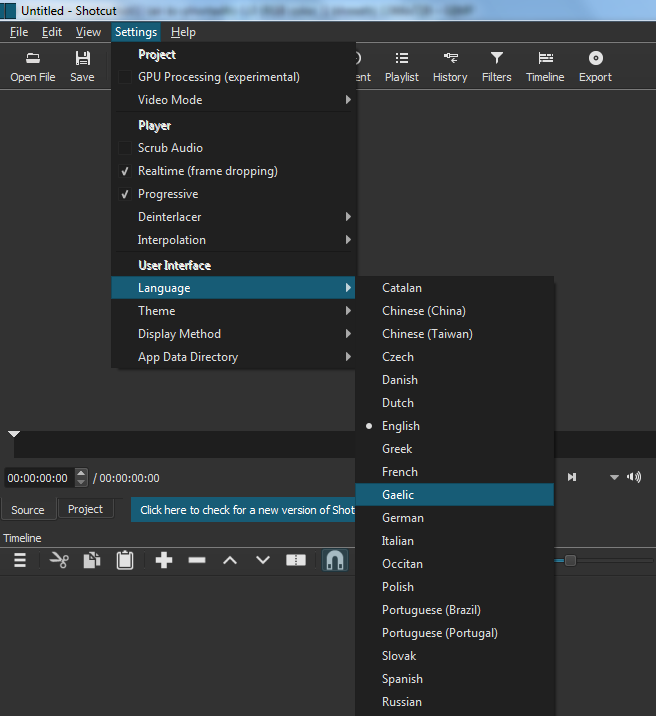This screenshot has height=716, width=656.
Task: Open the Language submenu entry
Action: (233, 288)
